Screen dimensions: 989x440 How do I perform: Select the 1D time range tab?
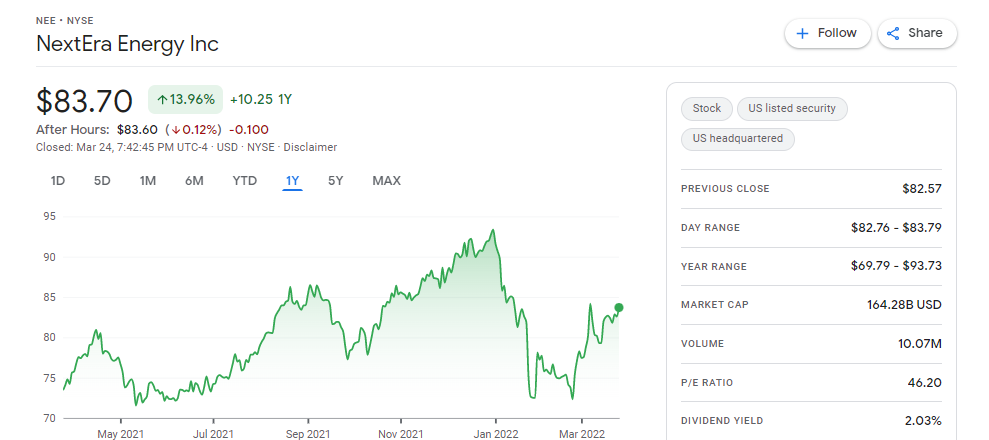58,181
